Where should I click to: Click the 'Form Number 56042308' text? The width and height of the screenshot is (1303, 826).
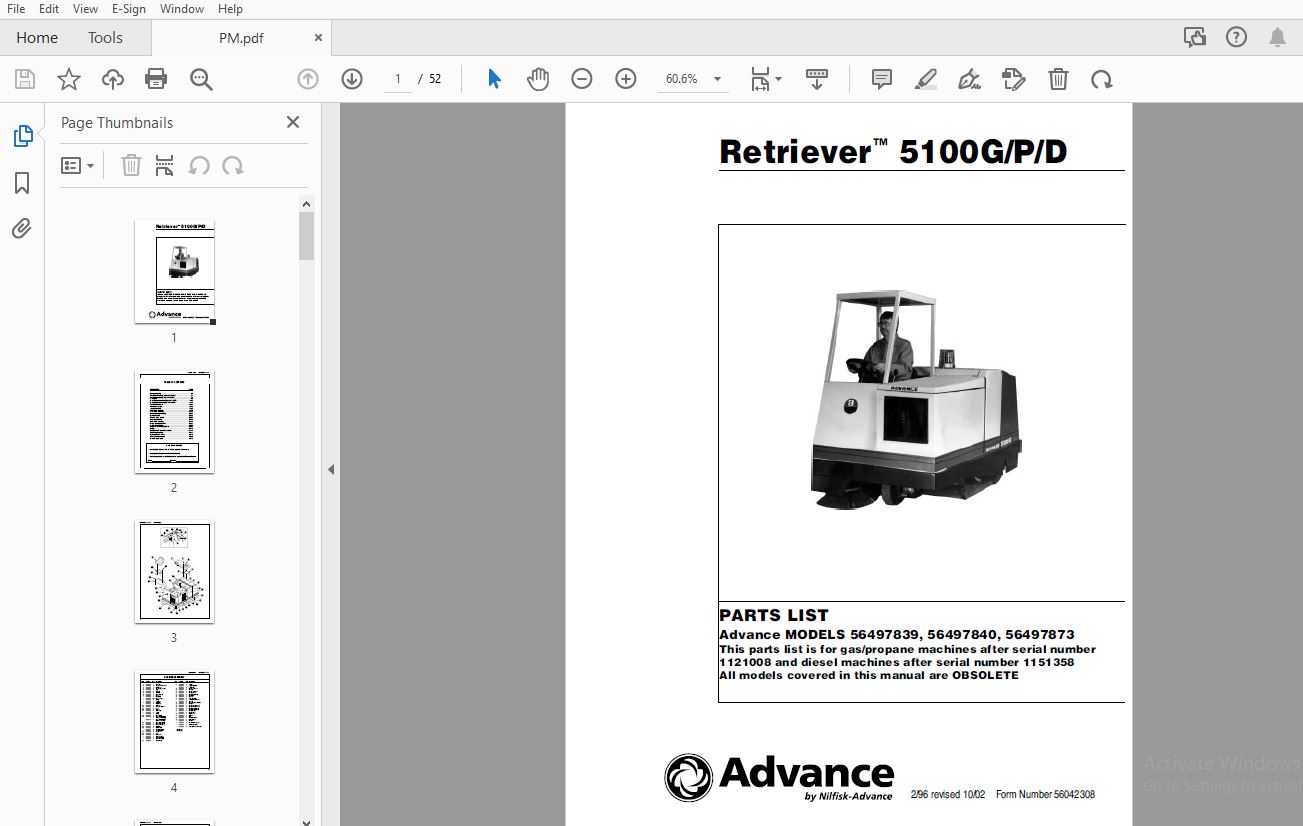1045,795
